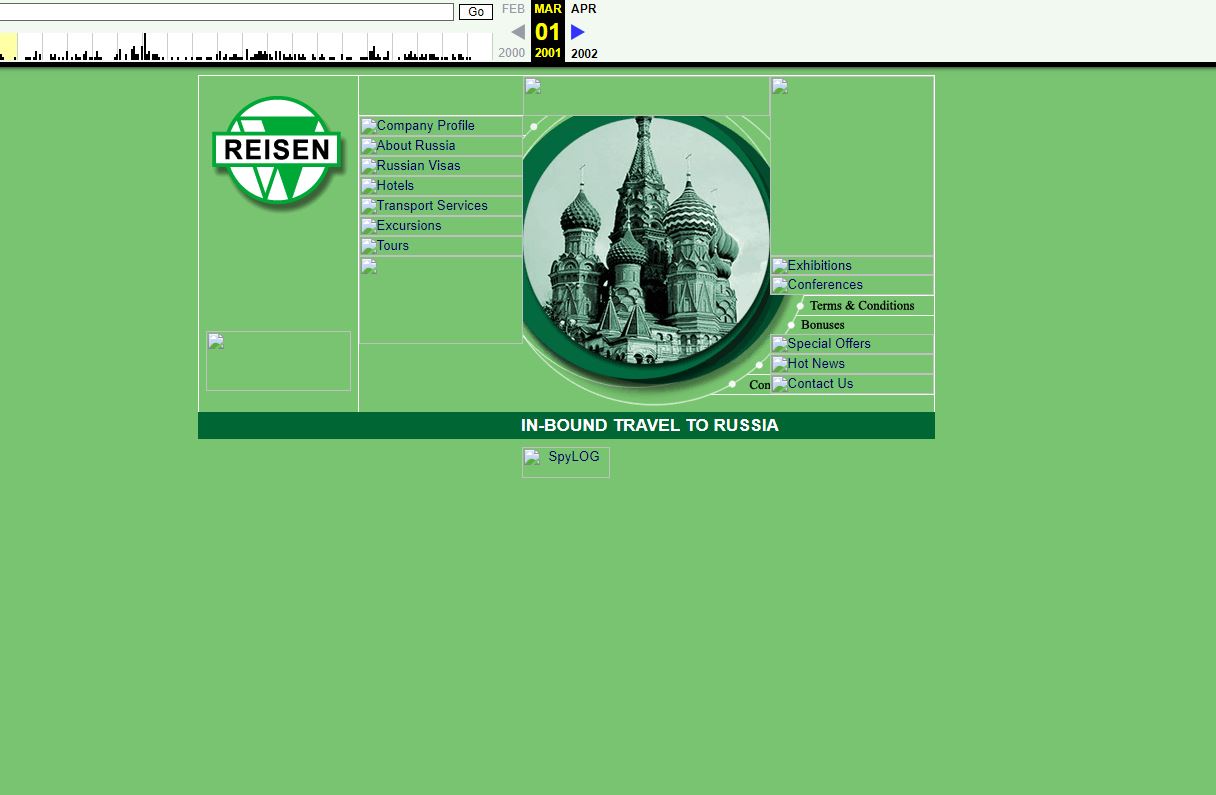Viewport: 1216px width, 795px height.
Task: Click the previous capture left arrow
Action: (517, 32)
